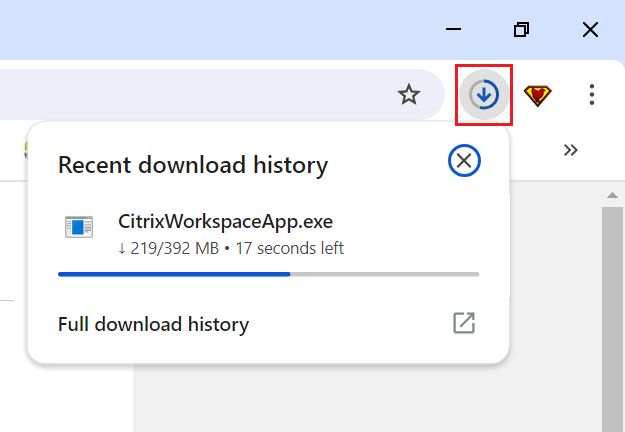Click the 'Recent download history' heading

193,165
